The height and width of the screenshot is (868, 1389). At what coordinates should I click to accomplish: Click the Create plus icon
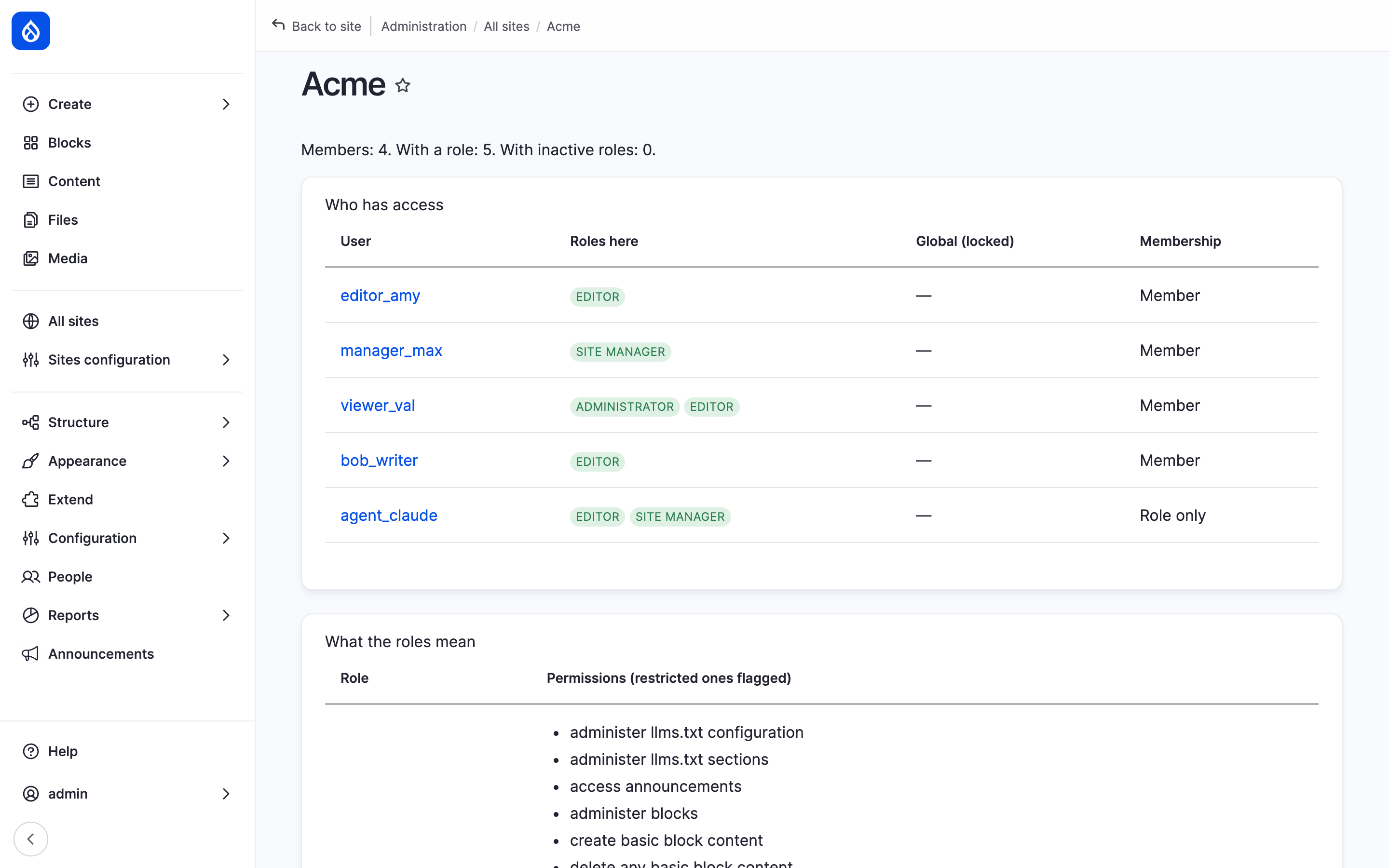coord(31,104)
